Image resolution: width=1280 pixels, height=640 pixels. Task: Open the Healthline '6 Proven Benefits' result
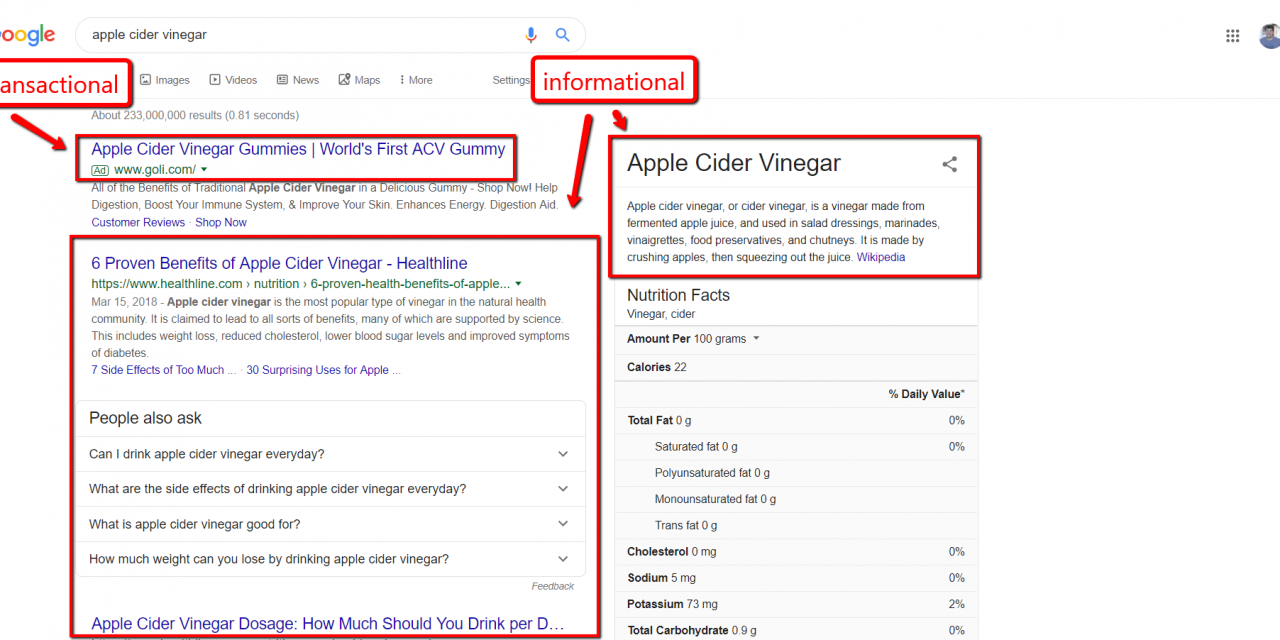click(279, 263)
